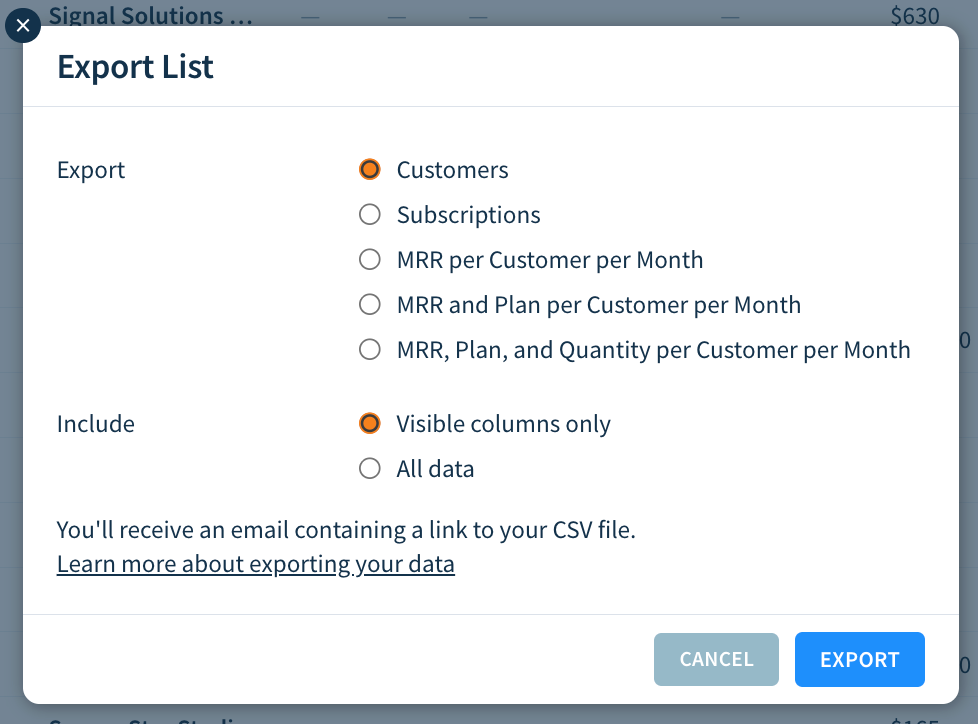Click the partially visible $165 value at bottom

pos(915,717)
